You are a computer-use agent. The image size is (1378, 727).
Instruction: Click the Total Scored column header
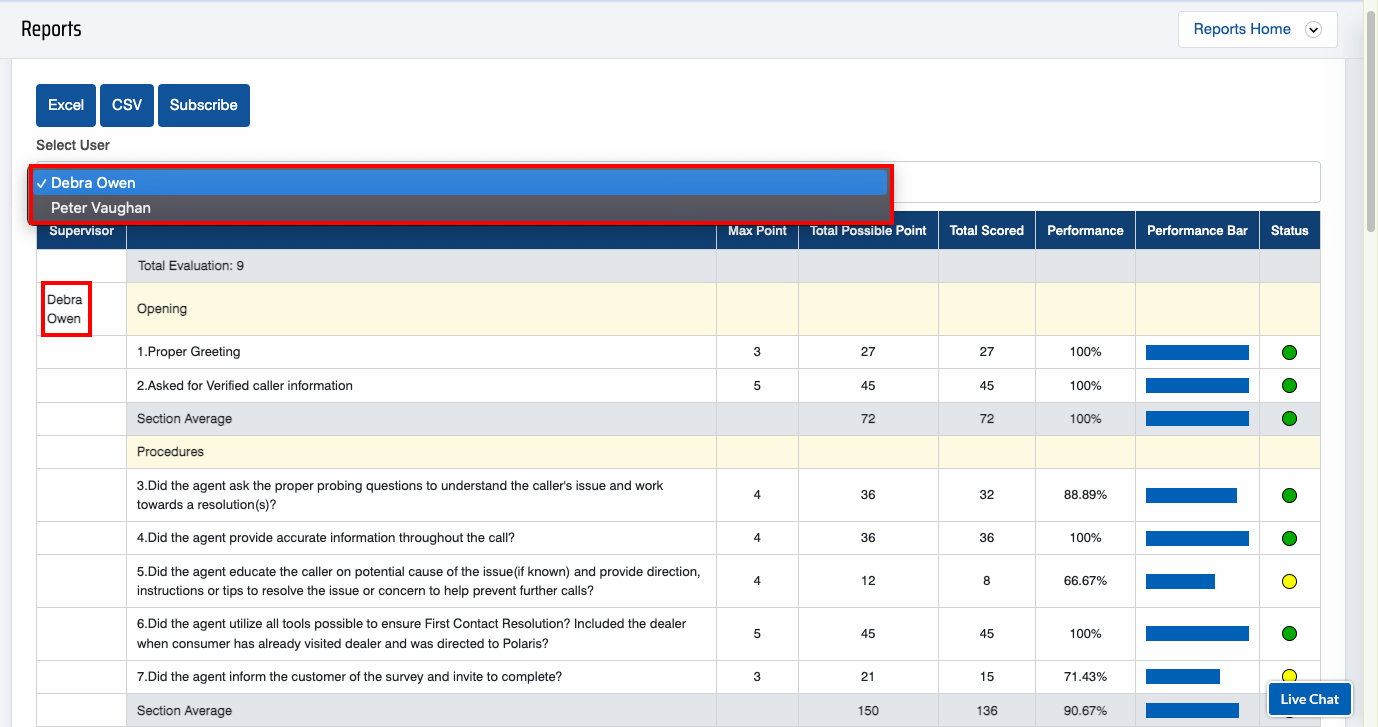[x=986, y=231]
